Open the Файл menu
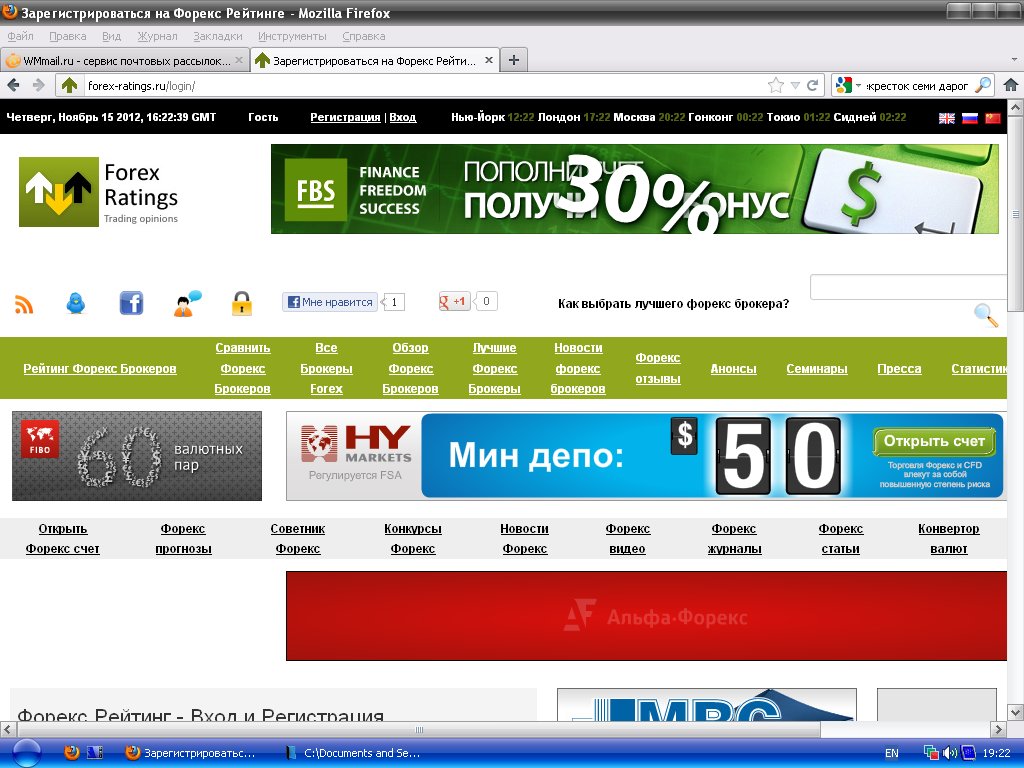 click(20, 36)
